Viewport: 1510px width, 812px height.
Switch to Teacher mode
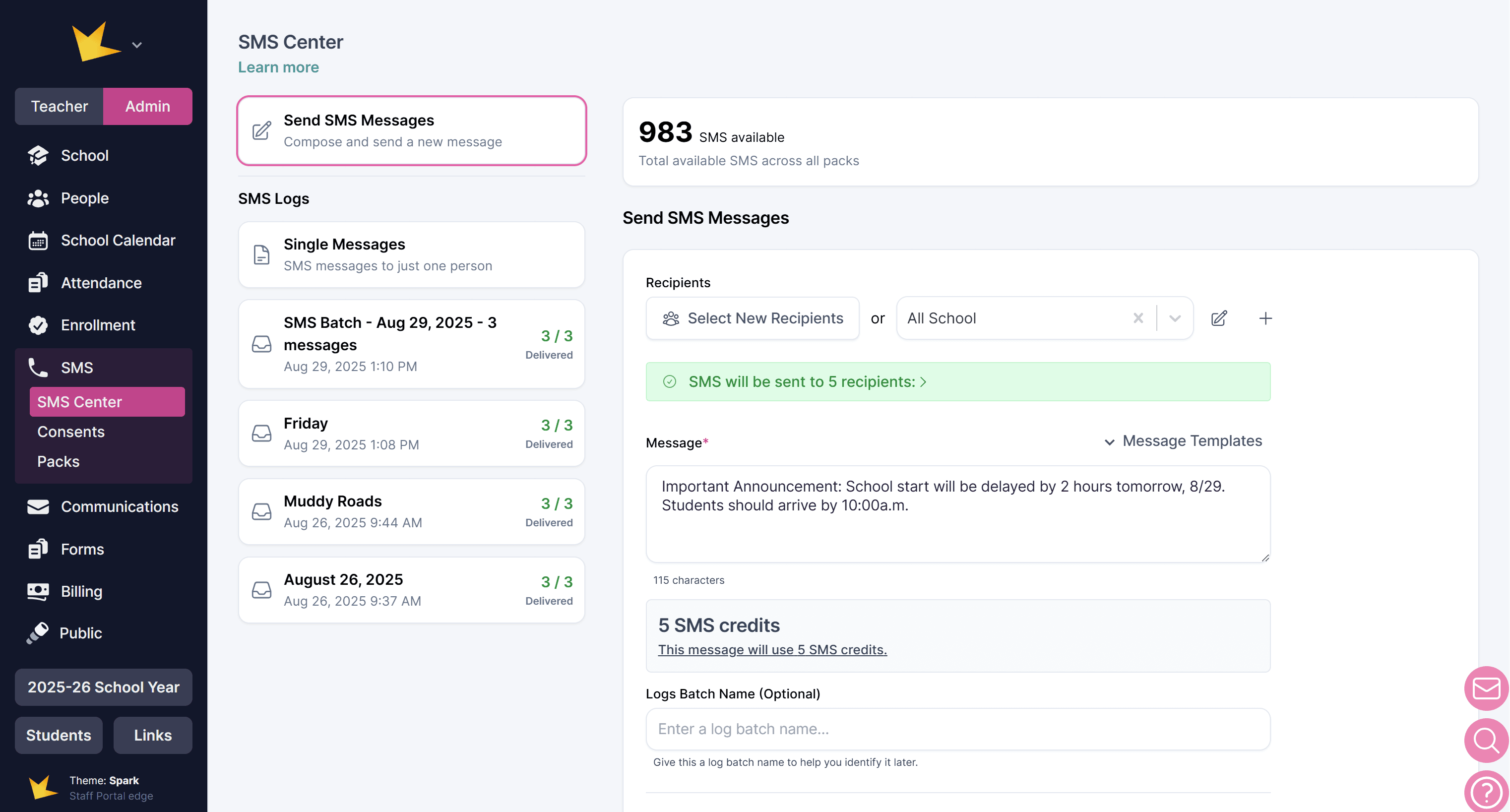pos(59,106)
